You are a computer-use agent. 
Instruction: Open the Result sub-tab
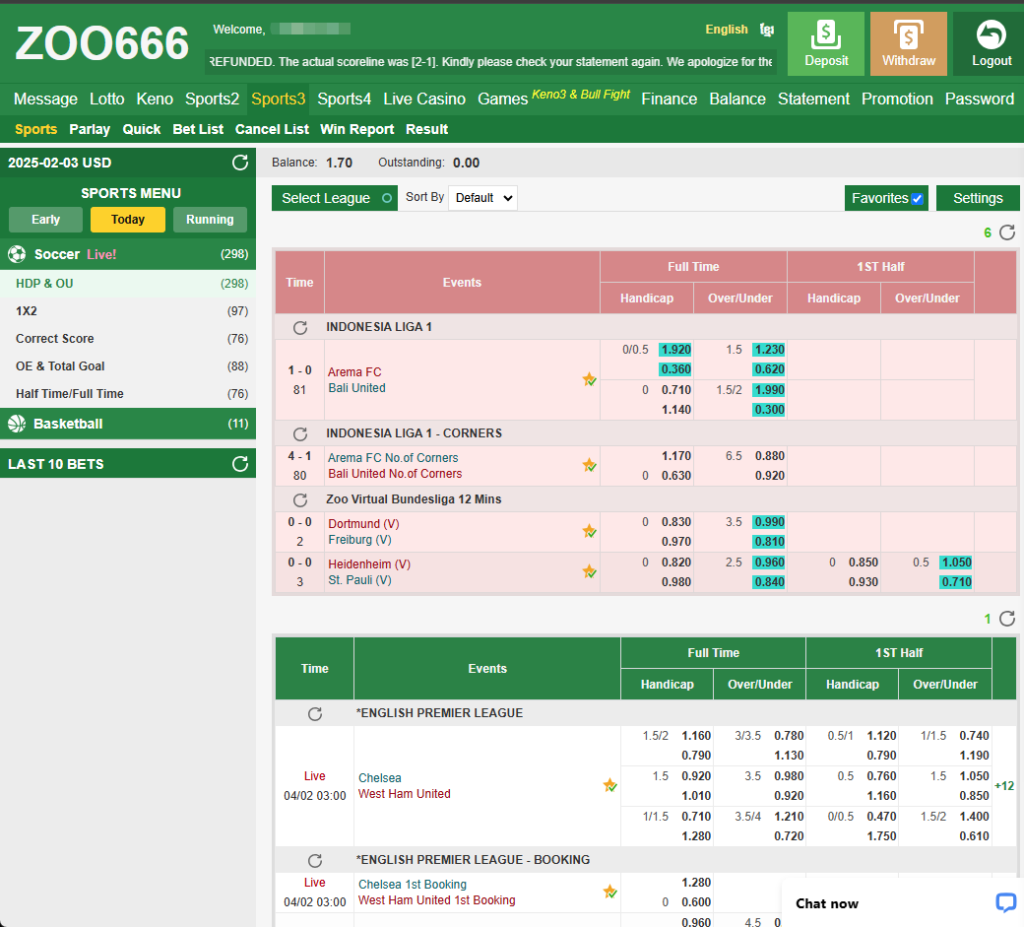pyautogui.click(x=427, y=129)
